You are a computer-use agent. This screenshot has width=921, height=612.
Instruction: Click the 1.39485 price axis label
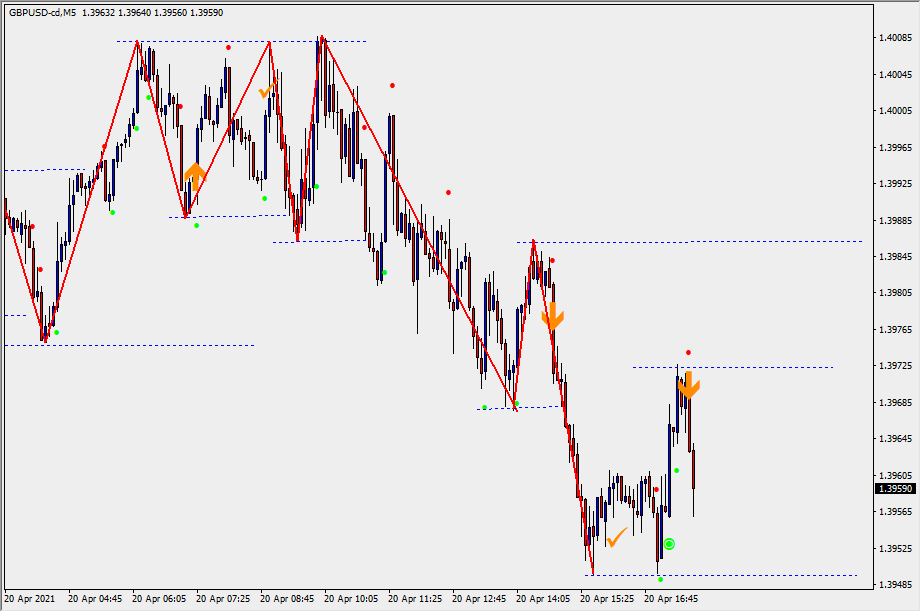pos(892,585)
